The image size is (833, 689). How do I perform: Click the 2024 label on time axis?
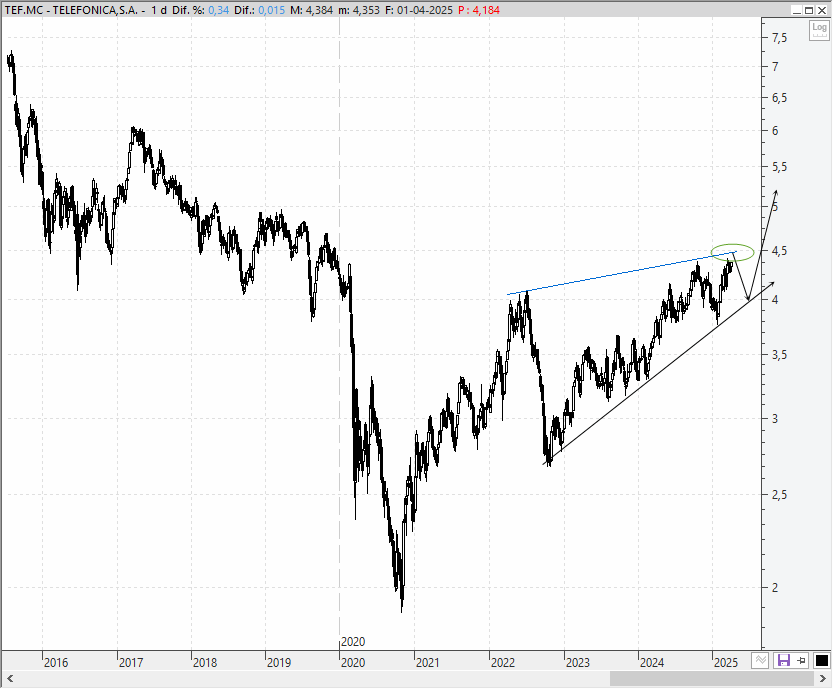pos(652,662)
